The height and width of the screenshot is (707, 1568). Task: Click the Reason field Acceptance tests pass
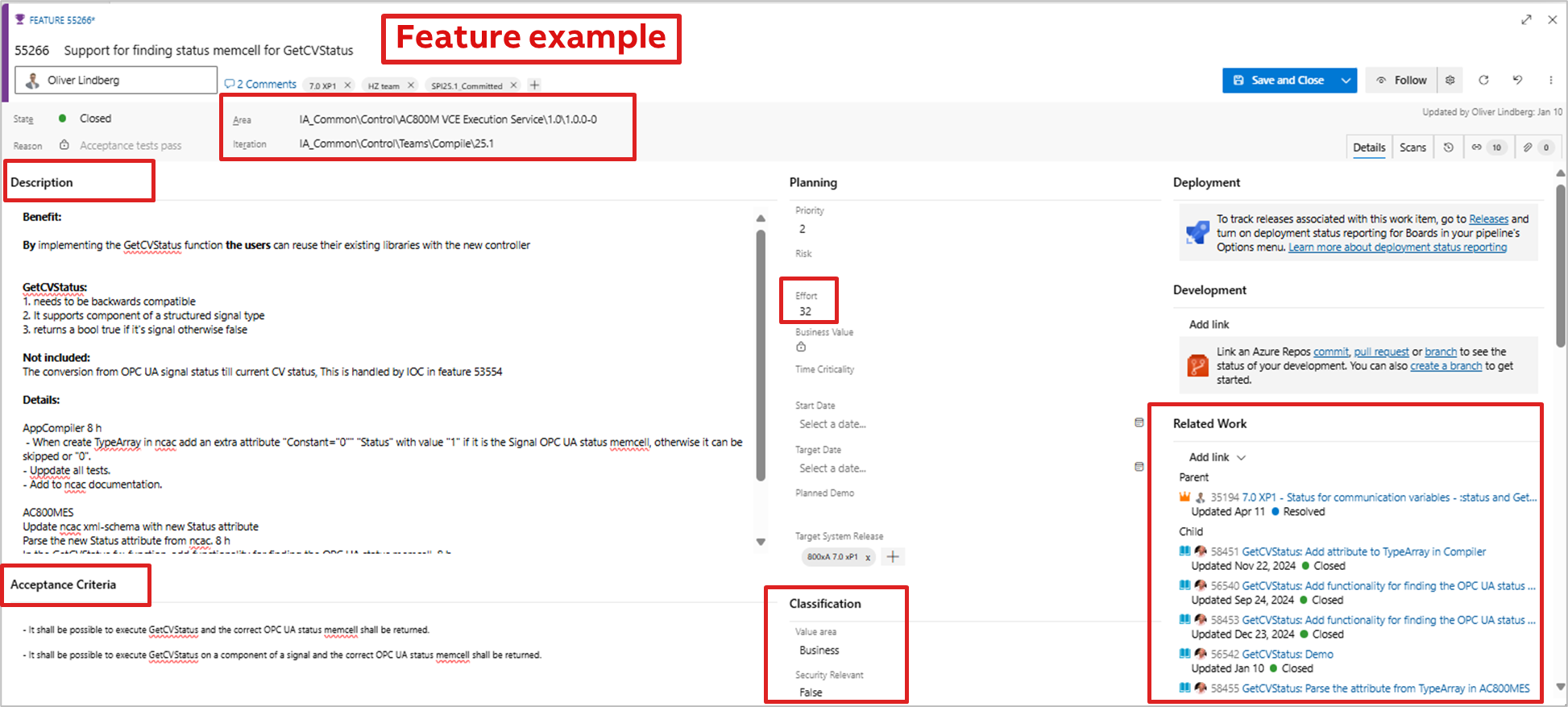131,146
